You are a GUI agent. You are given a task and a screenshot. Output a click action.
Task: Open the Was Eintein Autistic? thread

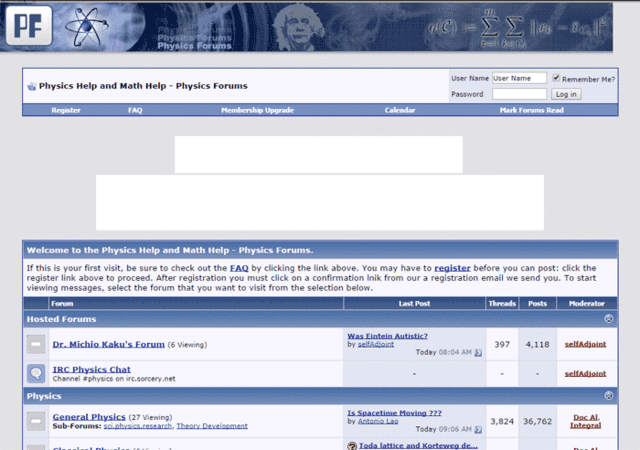click(387, 336)
